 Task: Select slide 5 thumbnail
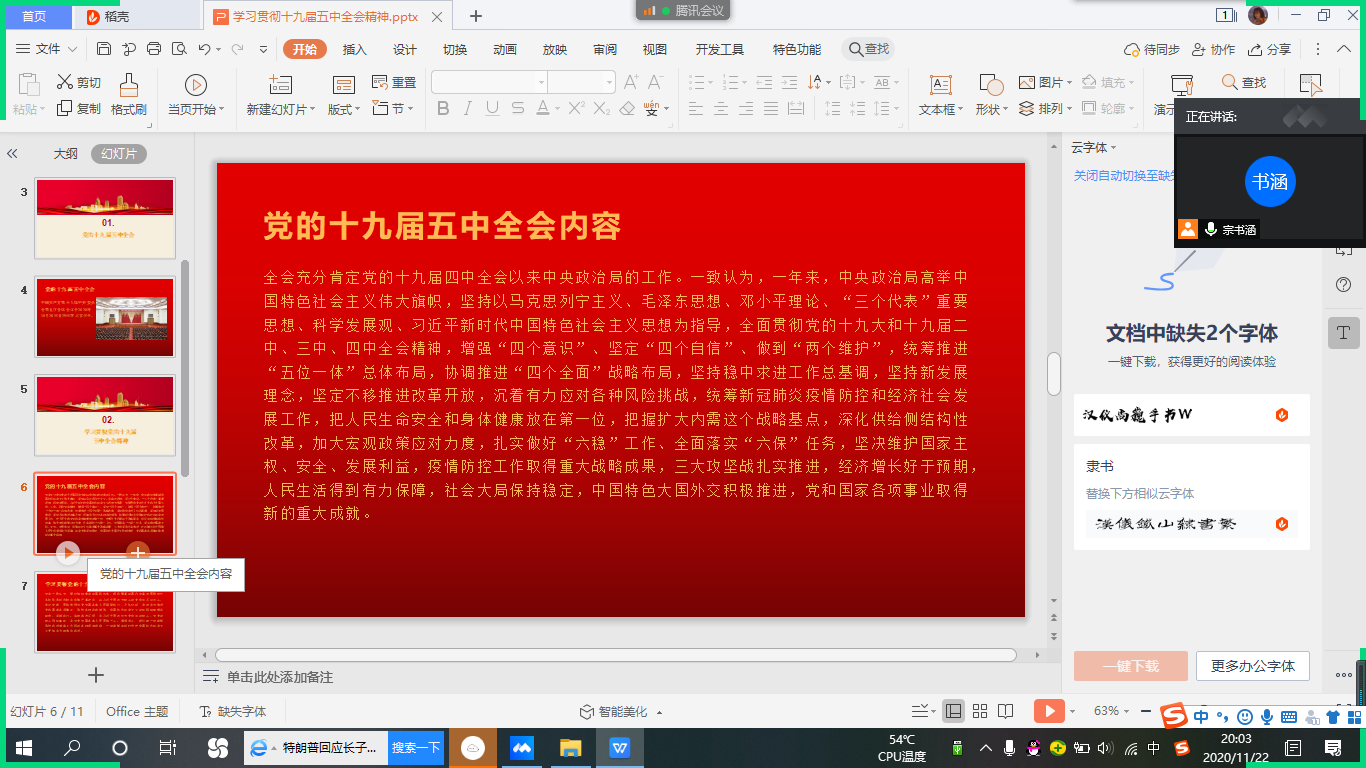106,415
